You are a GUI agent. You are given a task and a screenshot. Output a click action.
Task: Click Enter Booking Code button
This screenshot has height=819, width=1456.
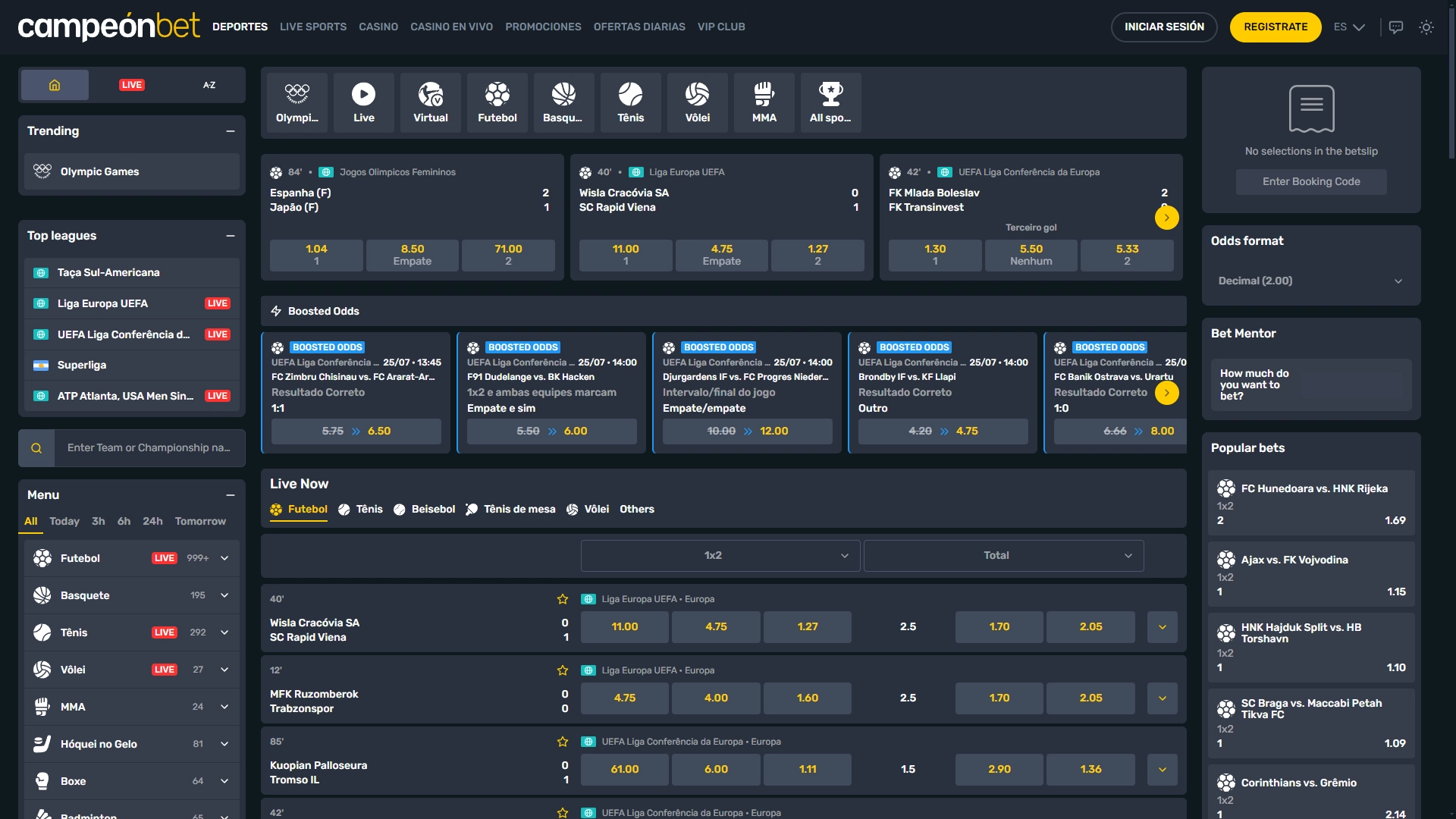[1311, 182]
